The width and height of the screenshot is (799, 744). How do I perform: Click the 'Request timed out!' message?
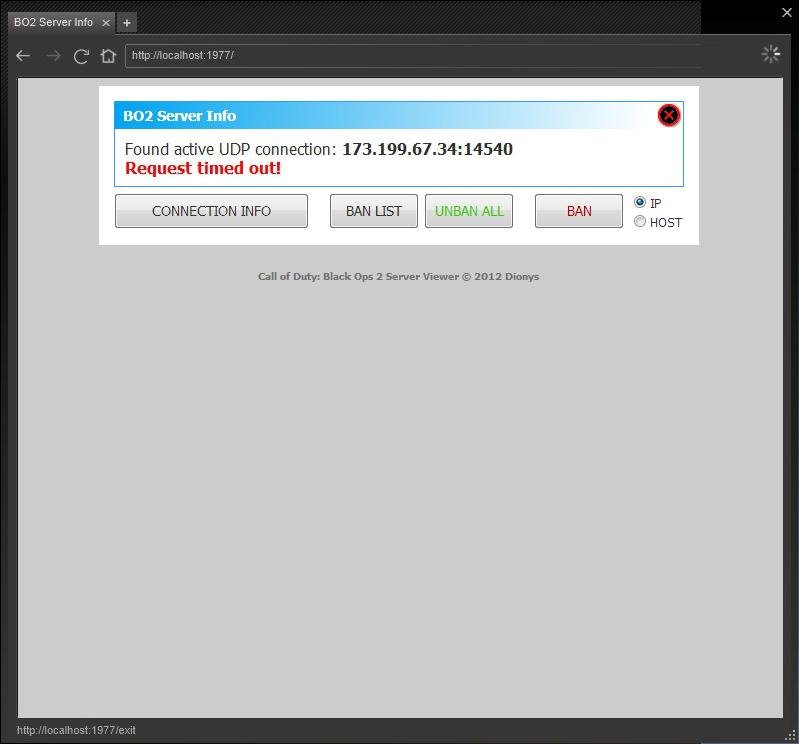tap(203, 168)
